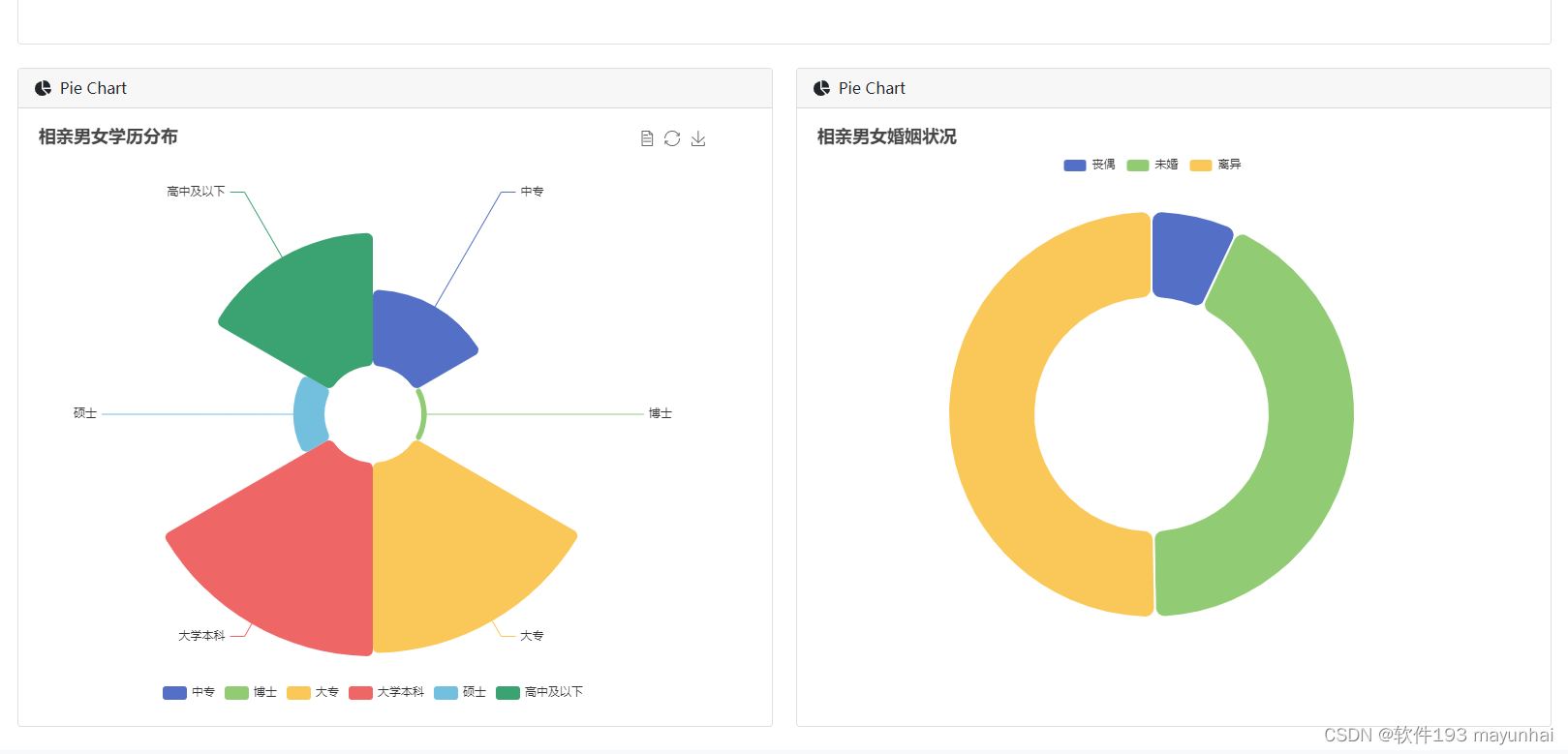The height and width of the screenshot is (754, 1568).
Task: Click pie icon in left Pie Chart header
Action: point(43,88)
